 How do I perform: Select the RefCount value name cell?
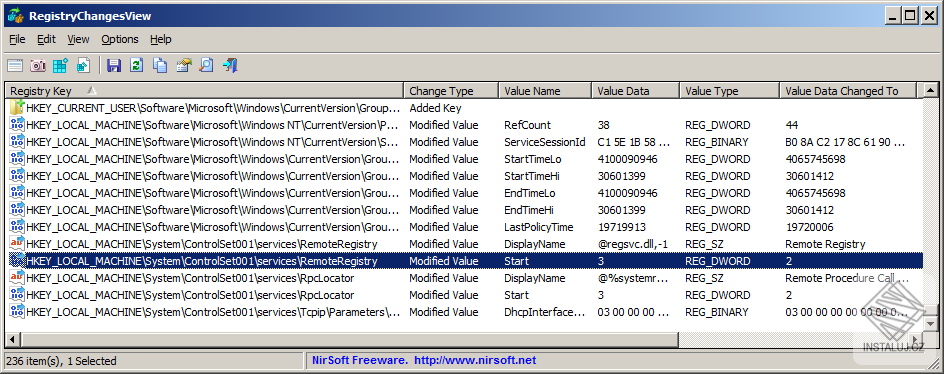[527, 125]
